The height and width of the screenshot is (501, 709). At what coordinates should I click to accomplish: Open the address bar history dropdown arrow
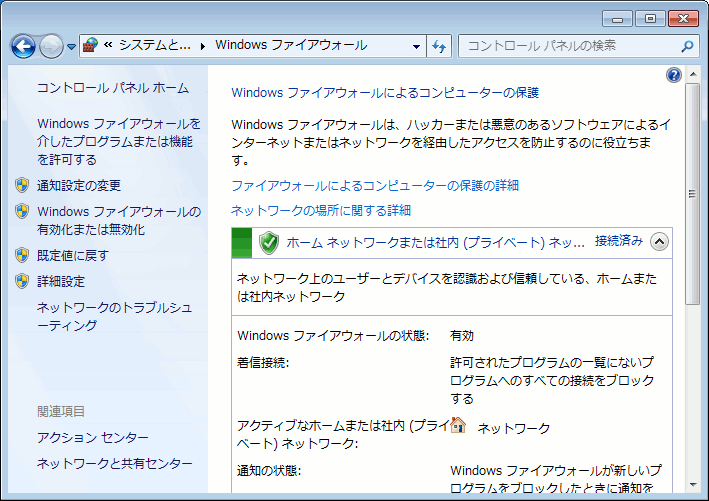click(x=417, y=46)
